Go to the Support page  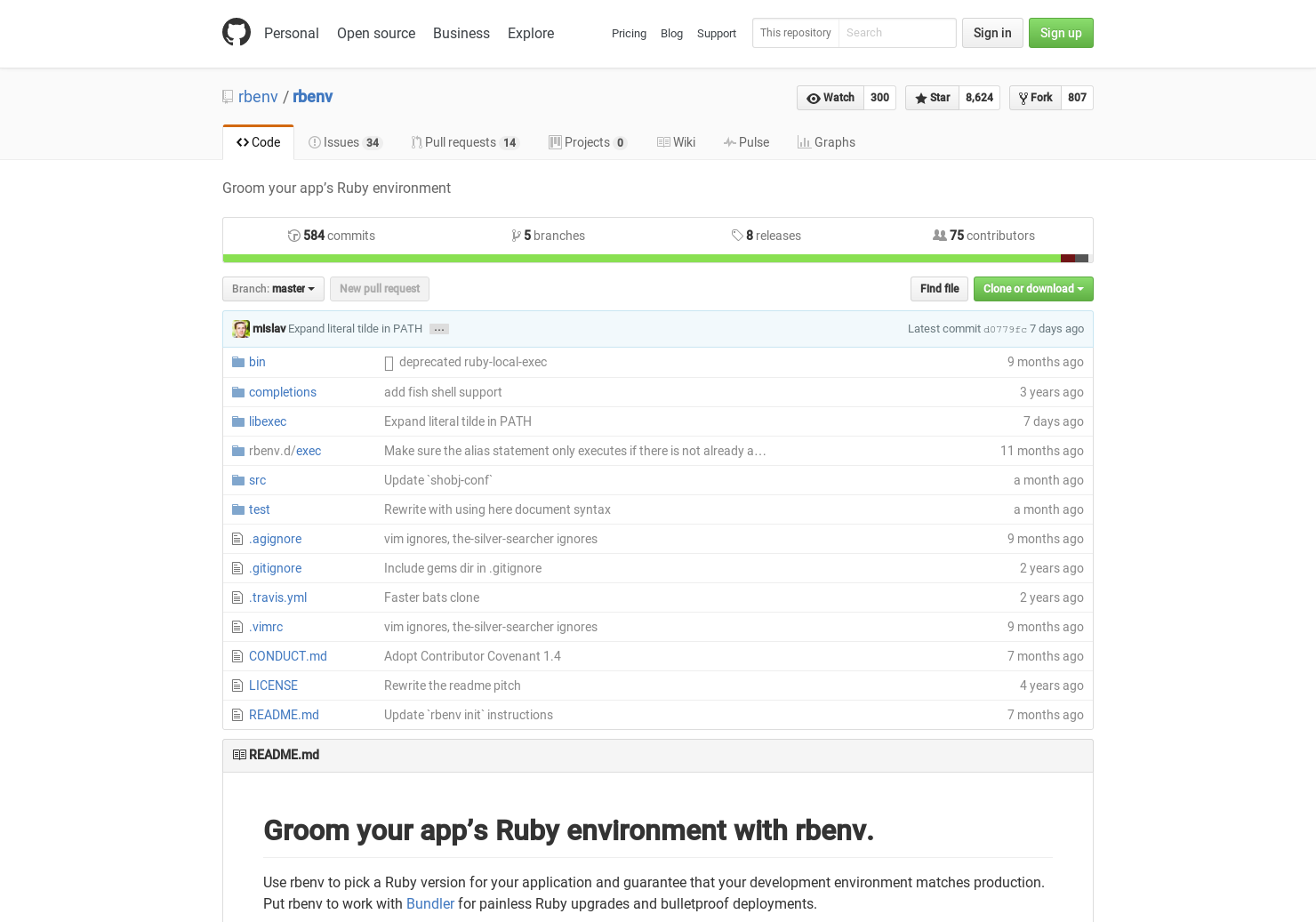[717, 34]
